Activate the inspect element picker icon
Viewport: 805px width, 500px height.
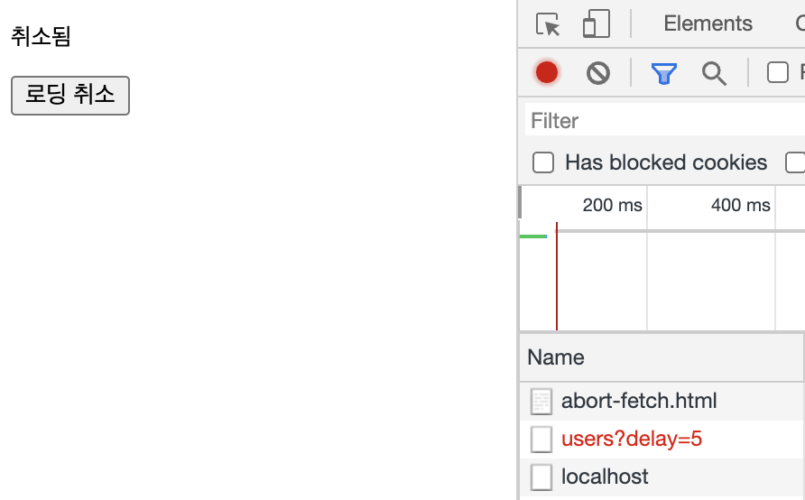(548, 24)
